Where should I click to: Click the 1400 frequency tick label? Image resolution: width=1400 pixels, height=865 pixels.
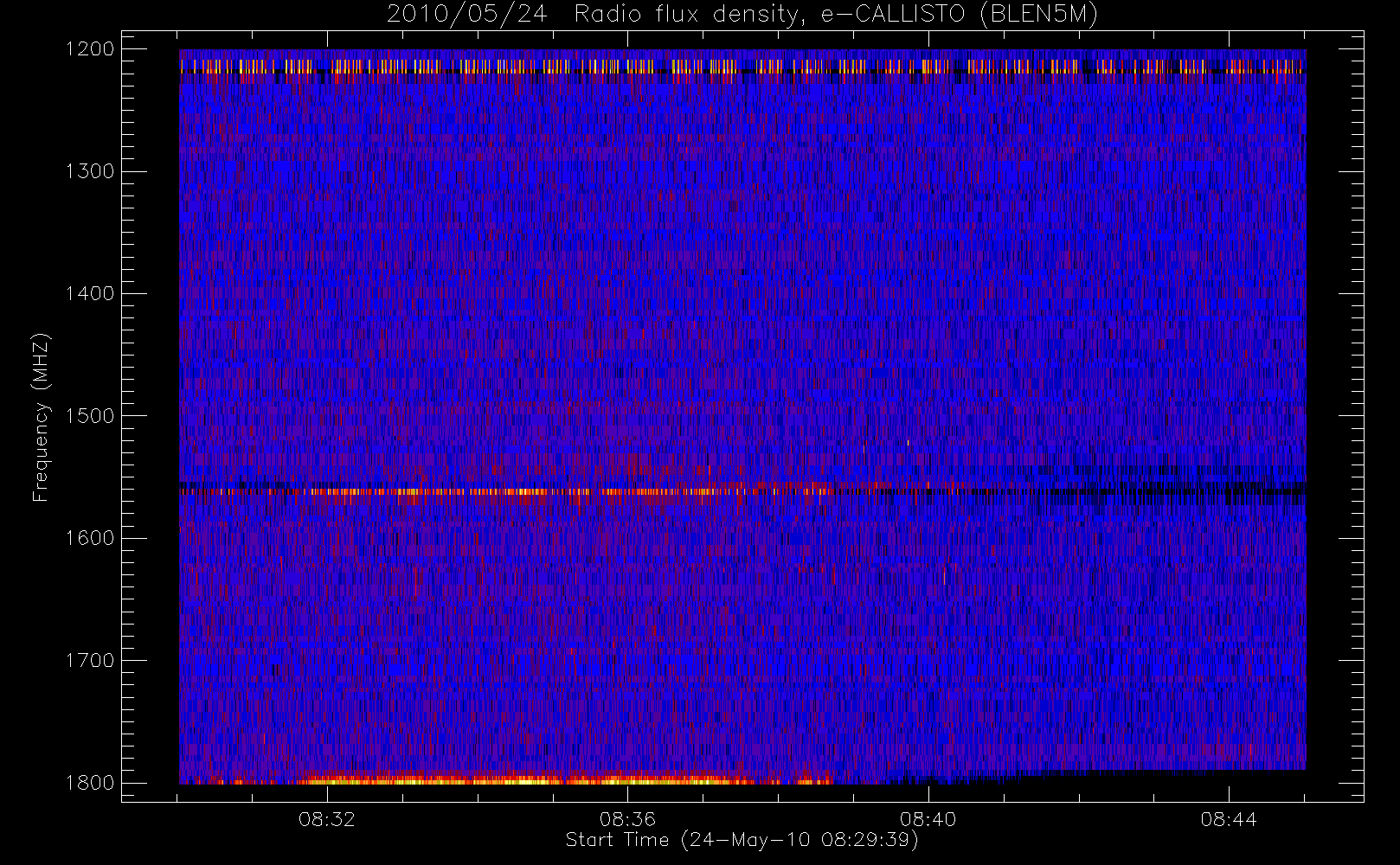click(91, 293)
